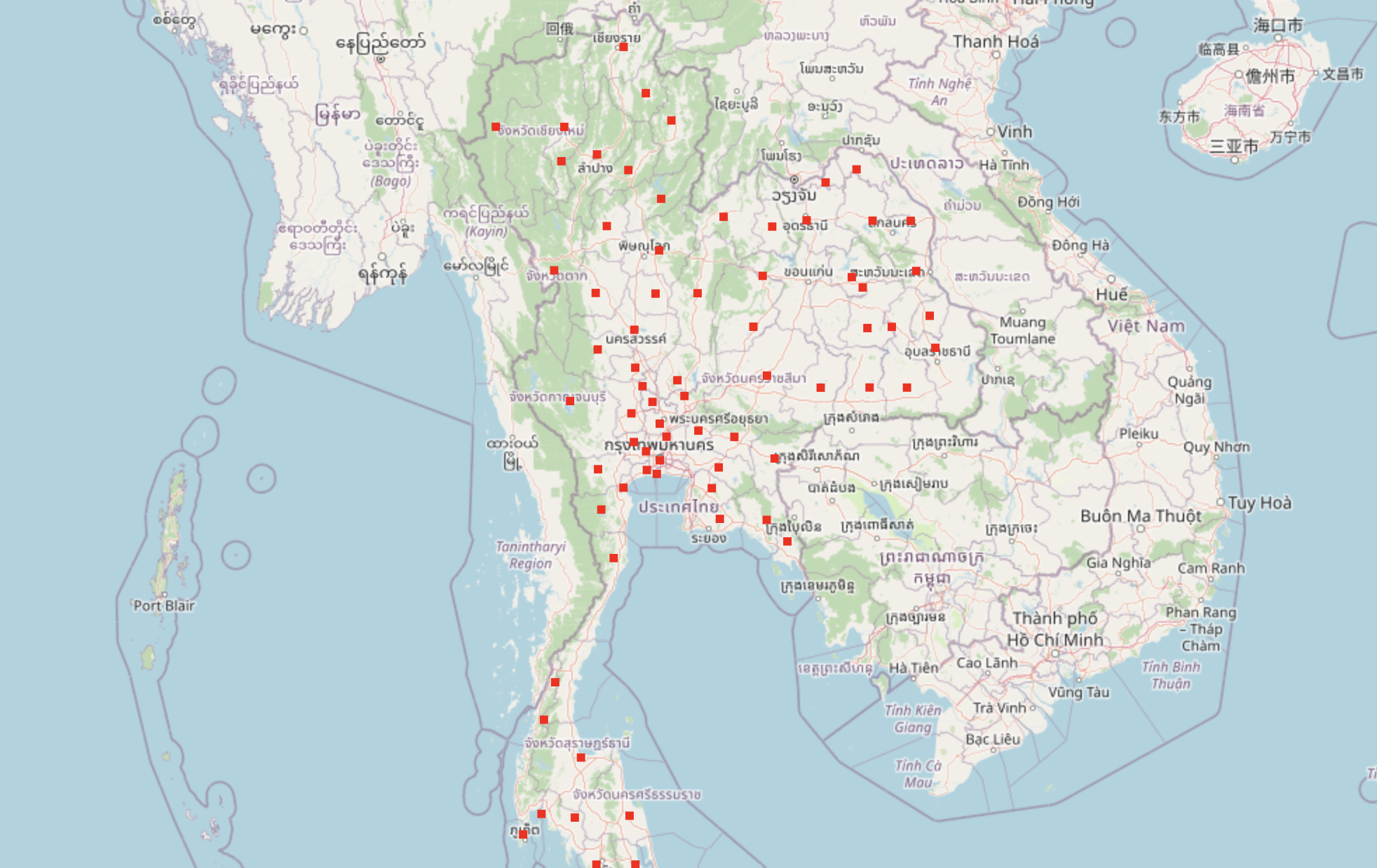1377x868 pixels.
Task: Click the red marker on กาญจนบุรี label
Action: (x=570, y=401)
